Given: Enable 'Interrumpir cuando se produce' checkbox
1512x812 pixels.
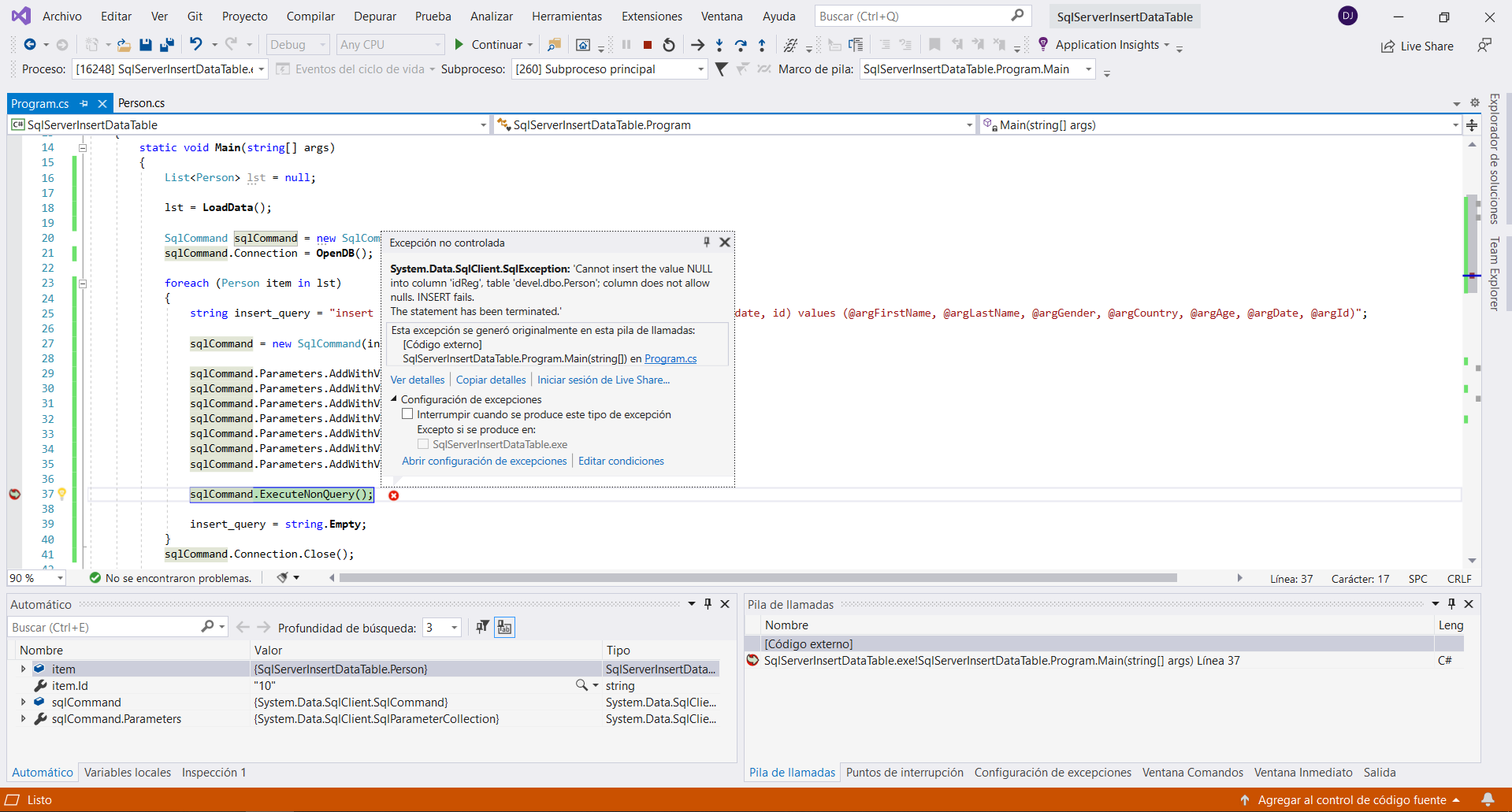Looking at the screenshot, I should [407, 414].
